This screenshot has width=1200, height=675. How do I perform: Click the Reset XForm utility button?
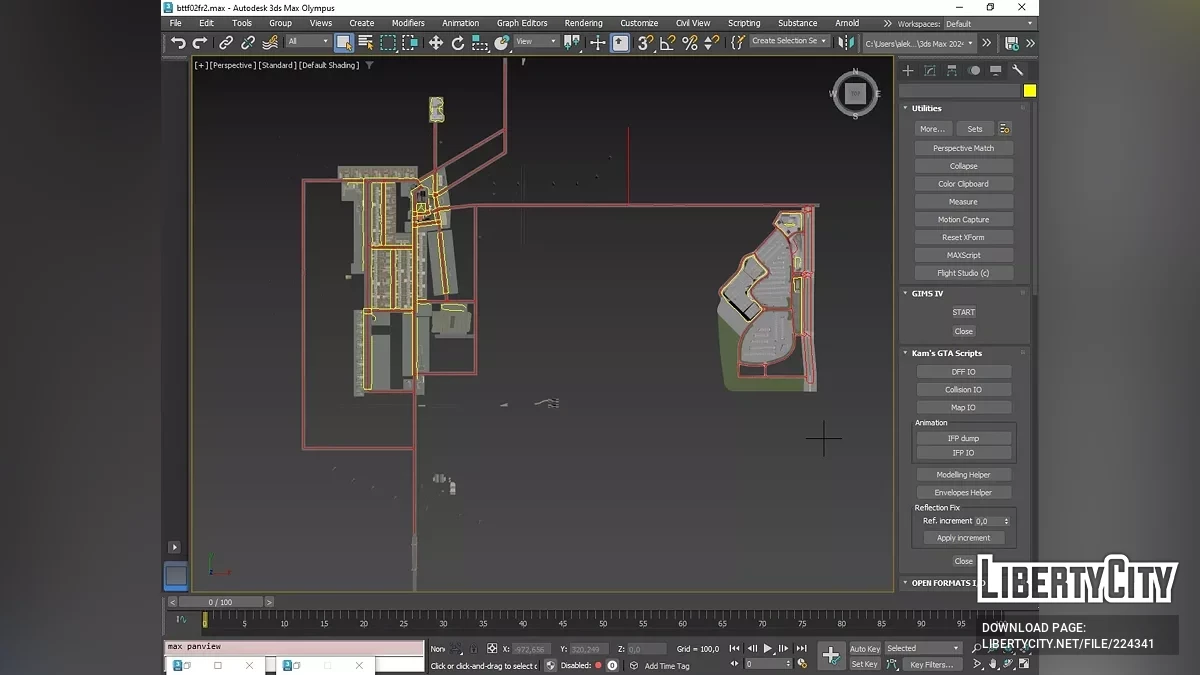coord(963,237)
